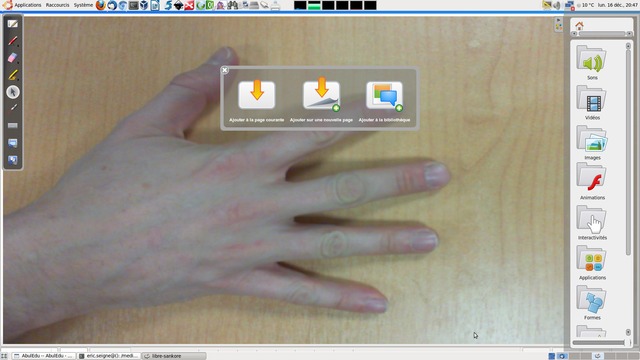
Task: Switch to libre-sankore taskbar window
Action: coord(173,356)
